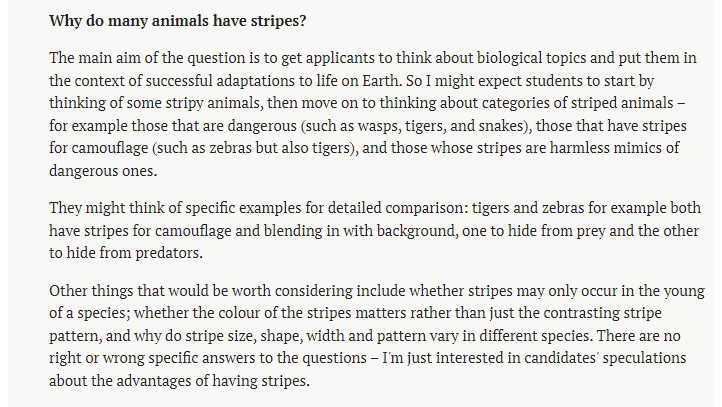Image resolution: width=722 pixels, height=407 pixels.
Task: Click the paragraph starting 'Other things that would'
Action: (x=377, y=336)
